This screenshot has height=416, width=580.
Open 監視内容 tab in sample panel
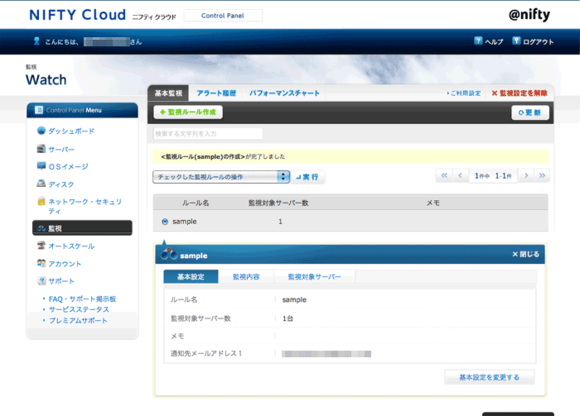pos(246,277)
